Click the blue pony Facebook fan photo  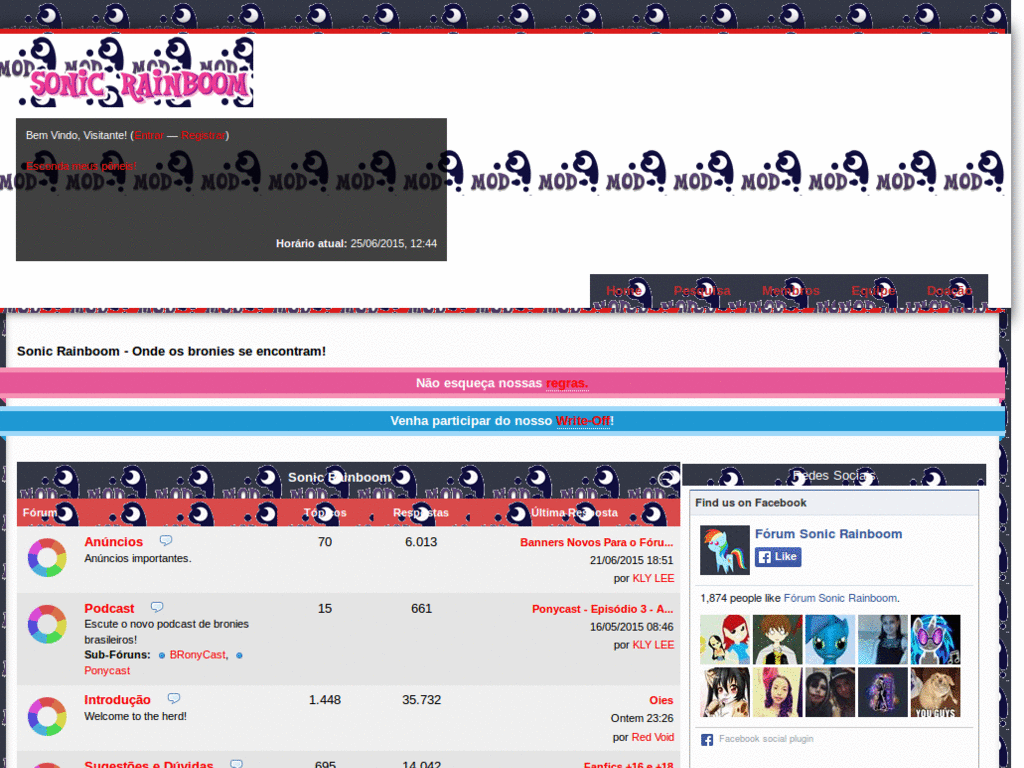(x=829, y=639)
